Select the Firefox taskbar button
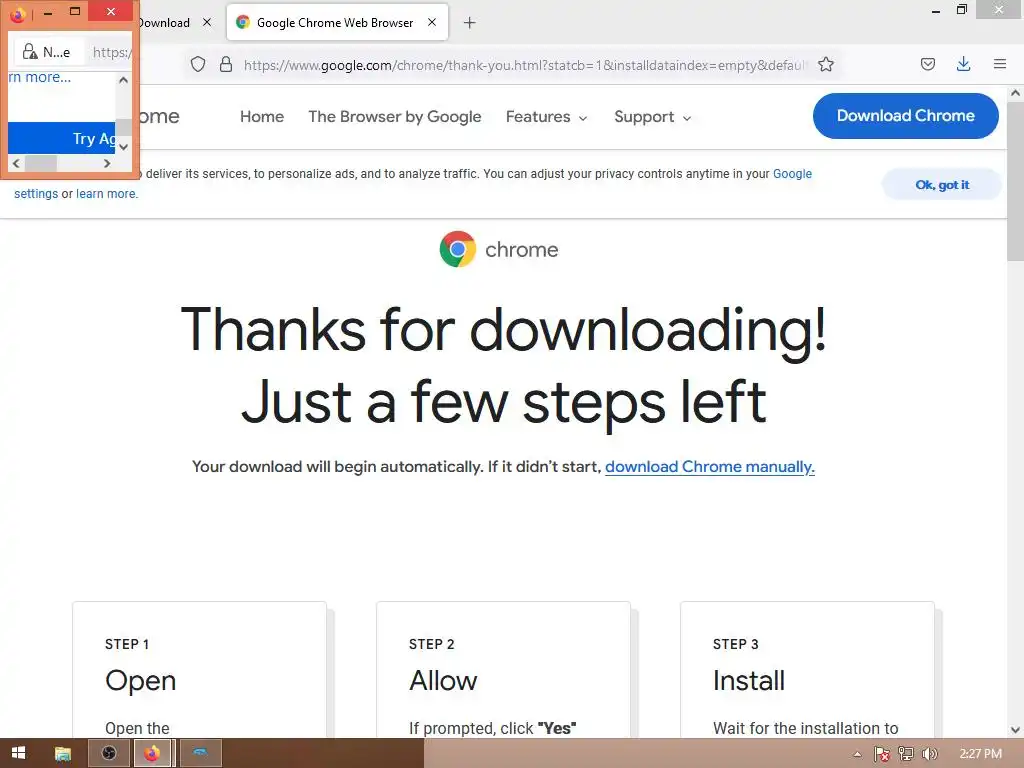 pos(152,753)
